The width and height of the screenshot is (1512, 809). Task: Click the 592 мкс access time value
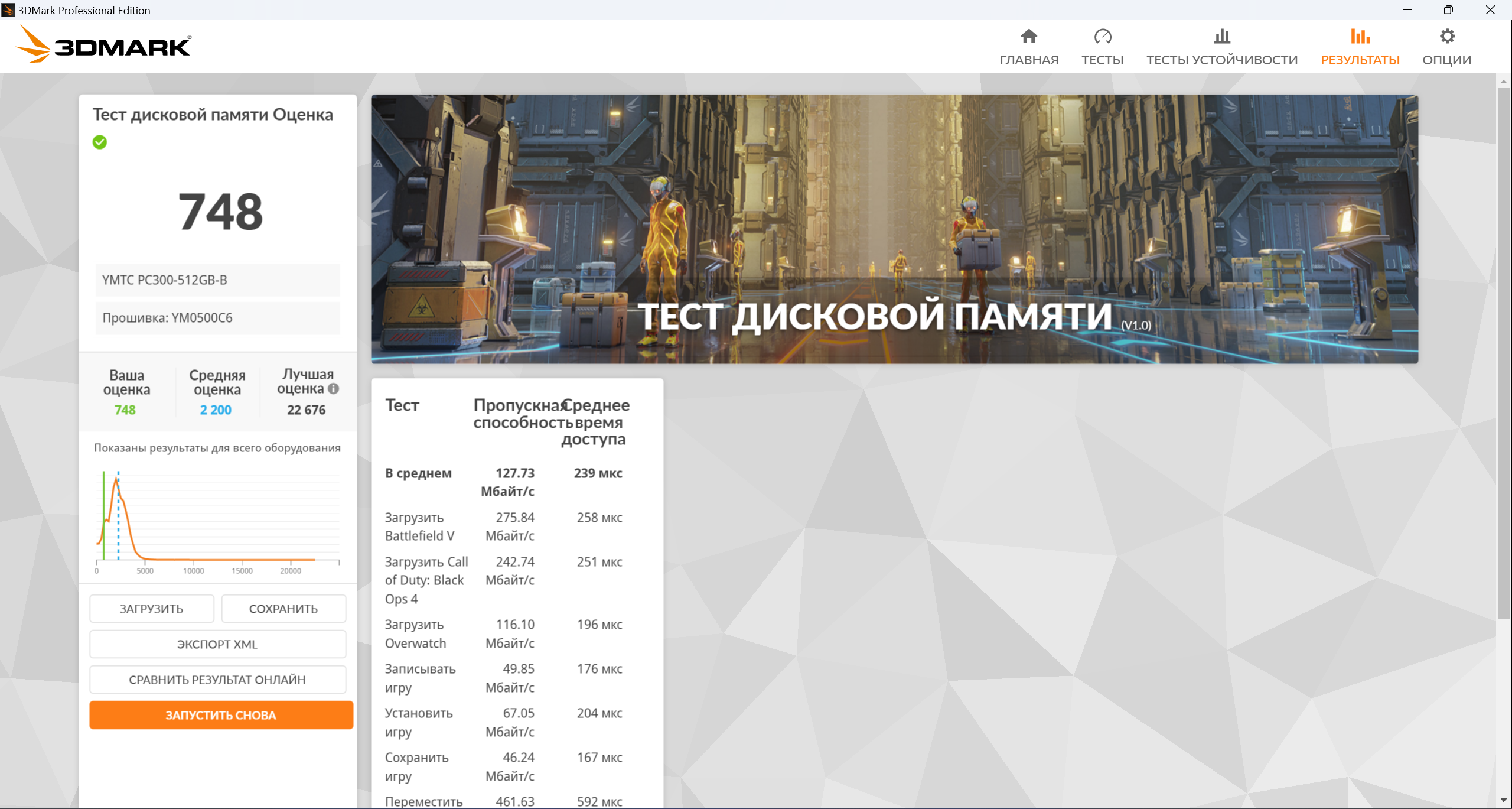click(x=599, y=802)
